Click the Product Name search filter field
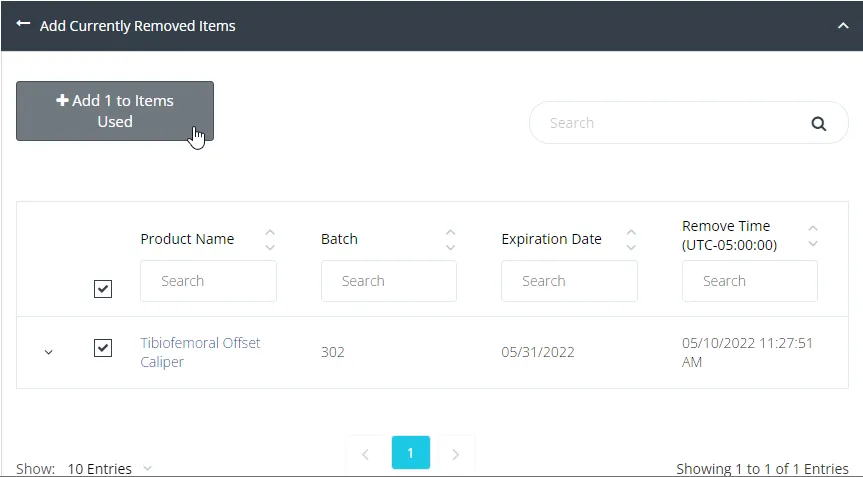863x477 pixels. tap(209, 281)
